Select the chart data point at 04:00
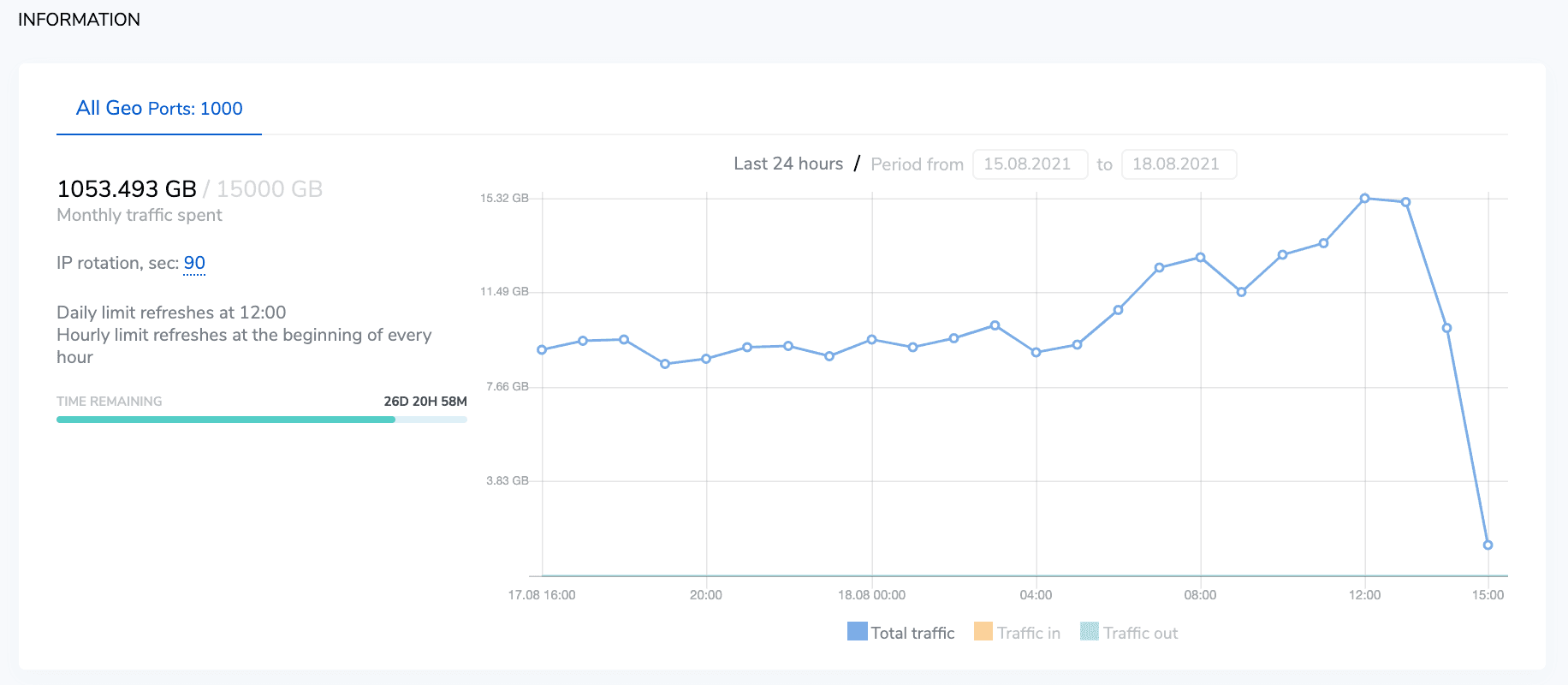 [x=1036, y=352]
